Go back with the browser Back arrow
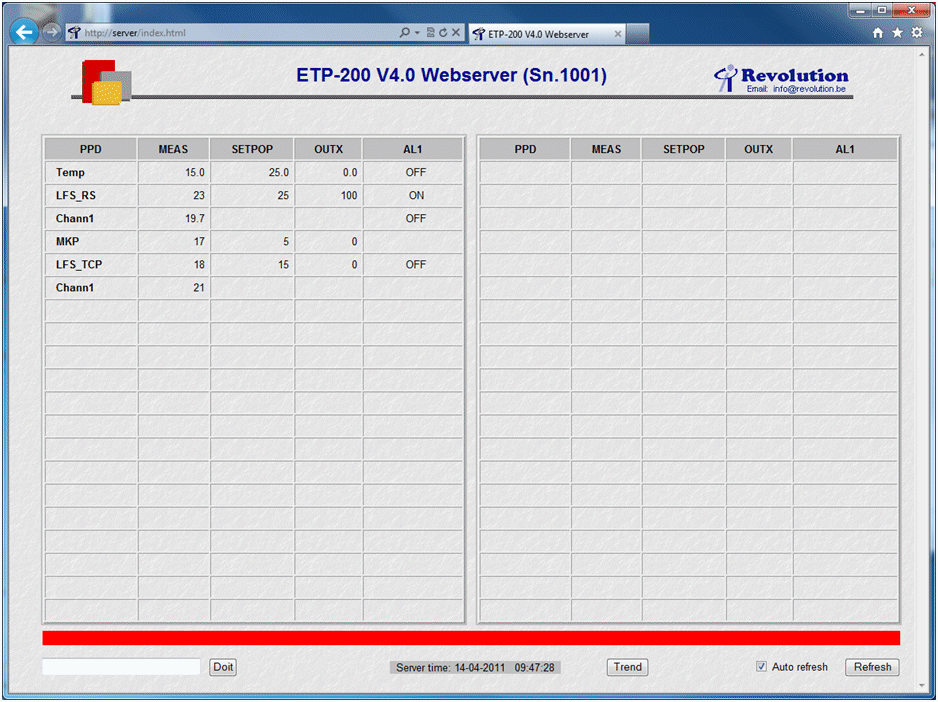The width and height of the screenshot is (938, 702). coord(24,32)
